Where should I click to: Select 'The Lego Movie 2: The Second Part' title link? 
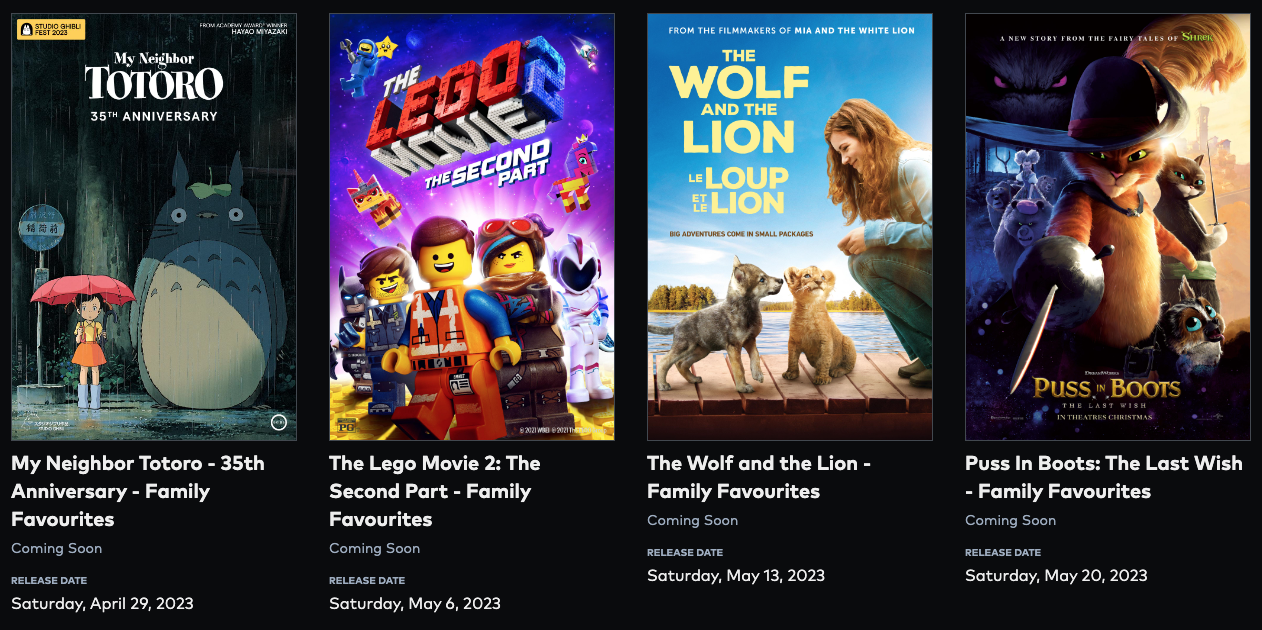tap(435, 491)
